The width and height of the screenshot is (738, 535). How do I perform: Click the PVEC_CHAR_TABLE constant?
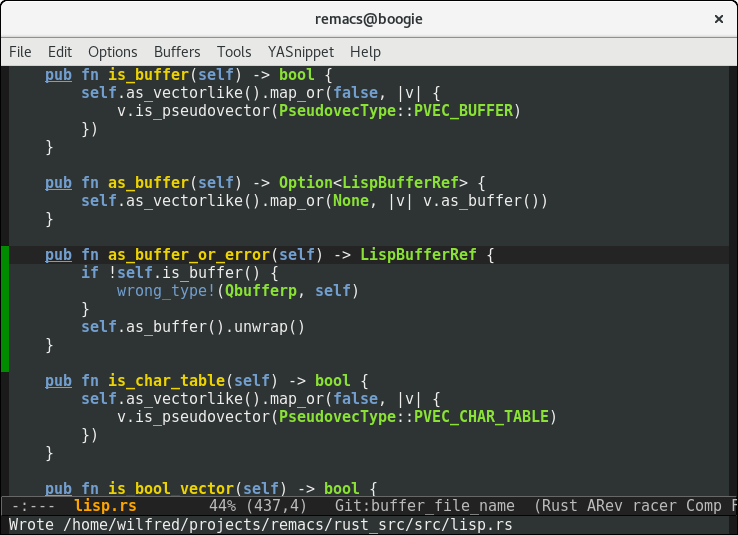pyautogui.click(x=484, y=417)
